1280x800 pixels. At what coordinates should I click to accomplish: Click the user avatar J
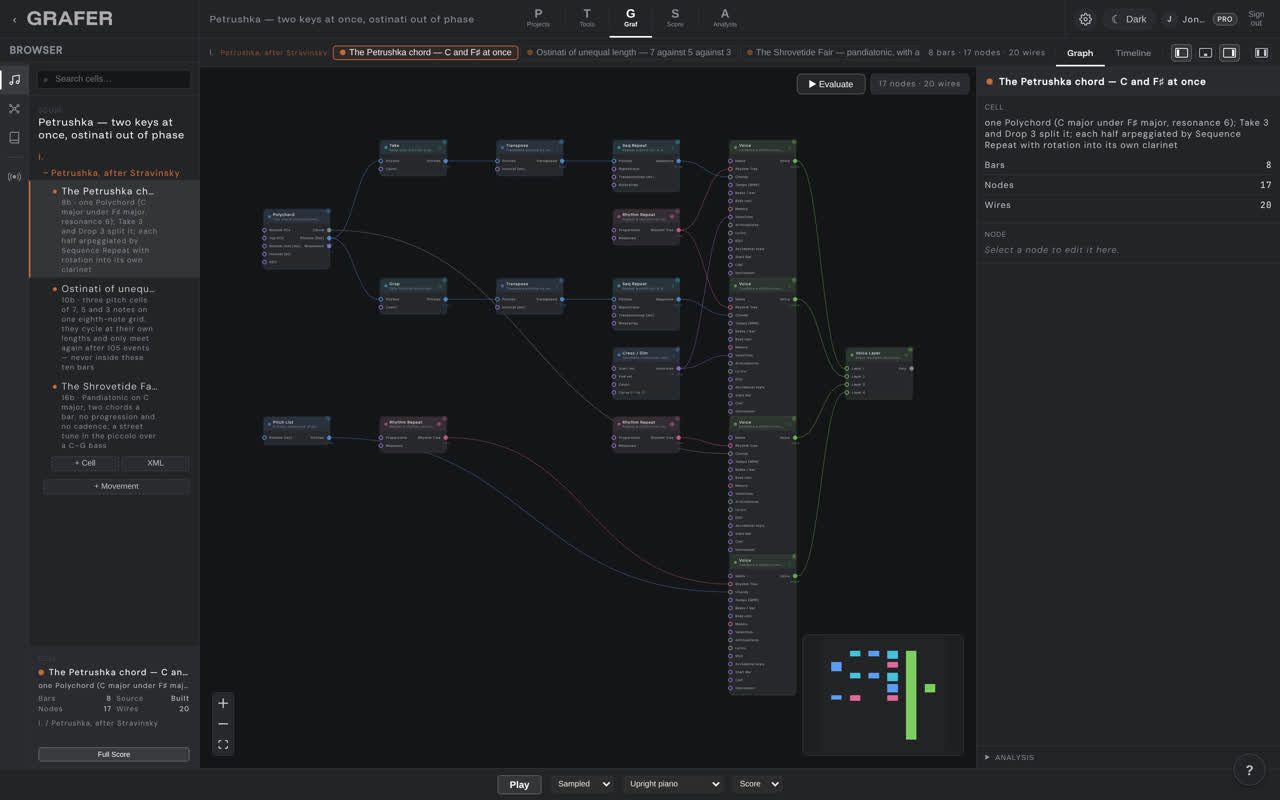[1169, 19]
